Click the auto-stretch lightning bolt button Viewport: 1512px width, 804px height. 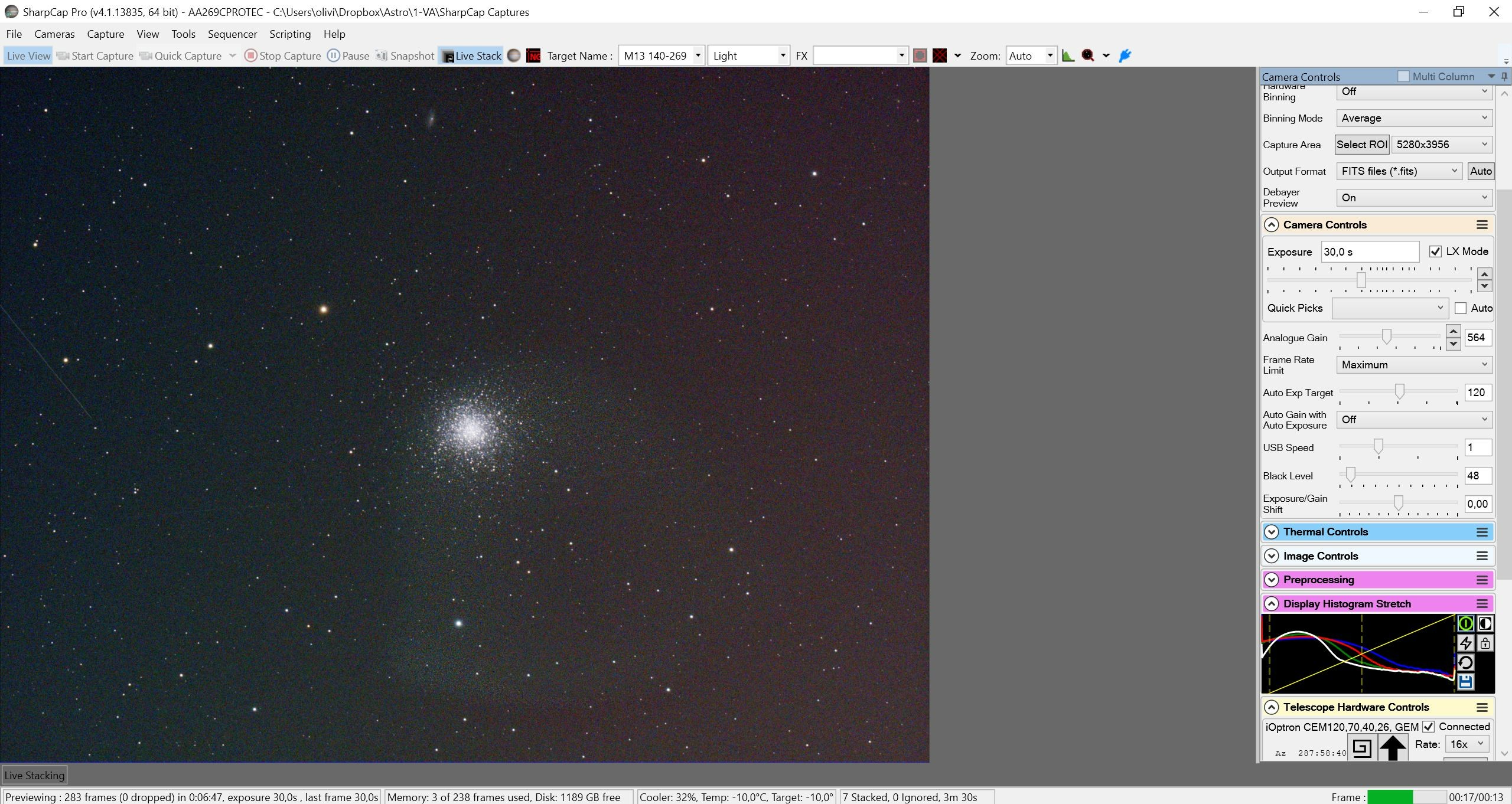1465,643
